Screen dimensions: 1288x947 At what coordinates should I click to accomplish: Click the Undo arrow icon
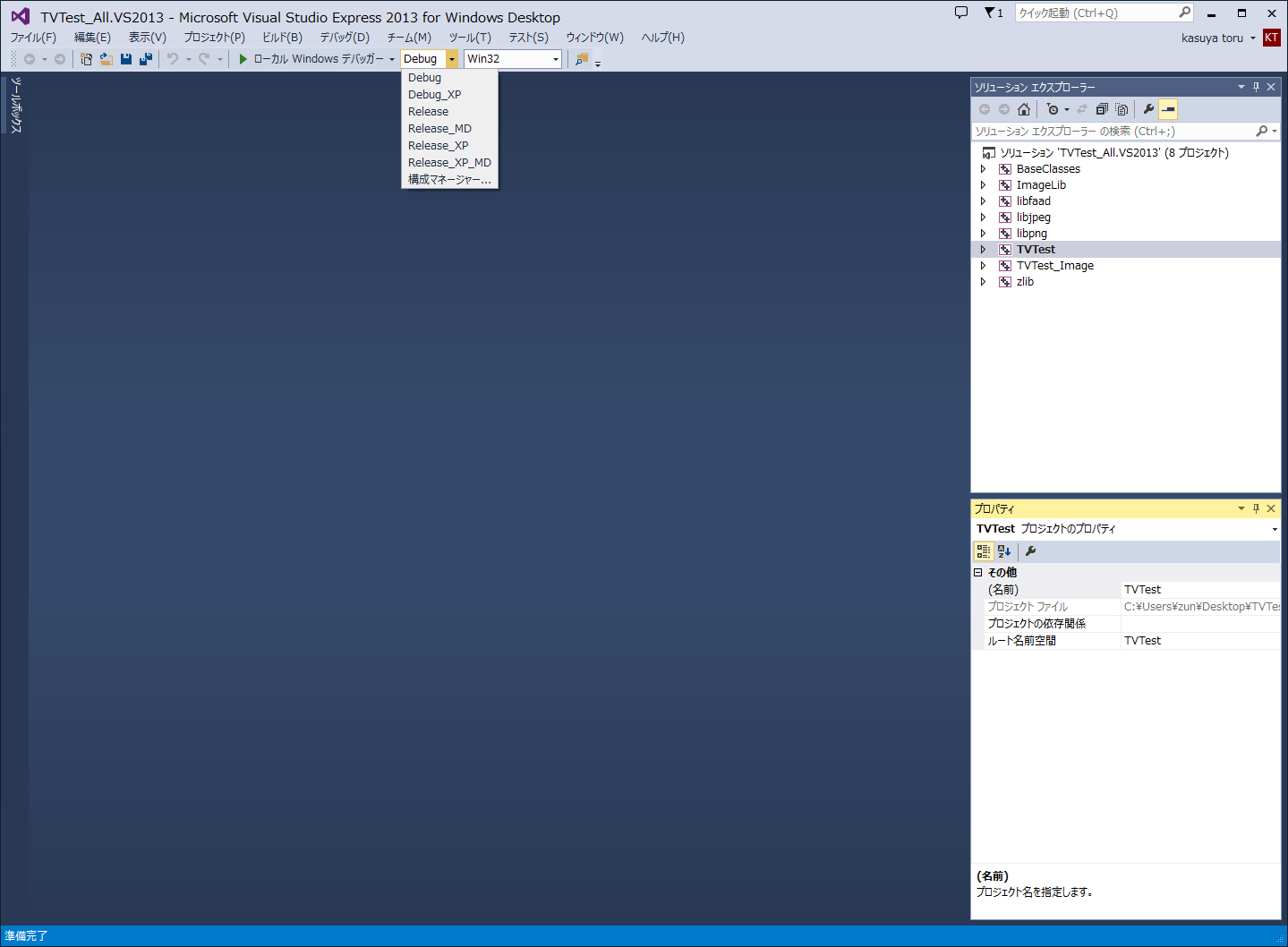pos(173,59)
